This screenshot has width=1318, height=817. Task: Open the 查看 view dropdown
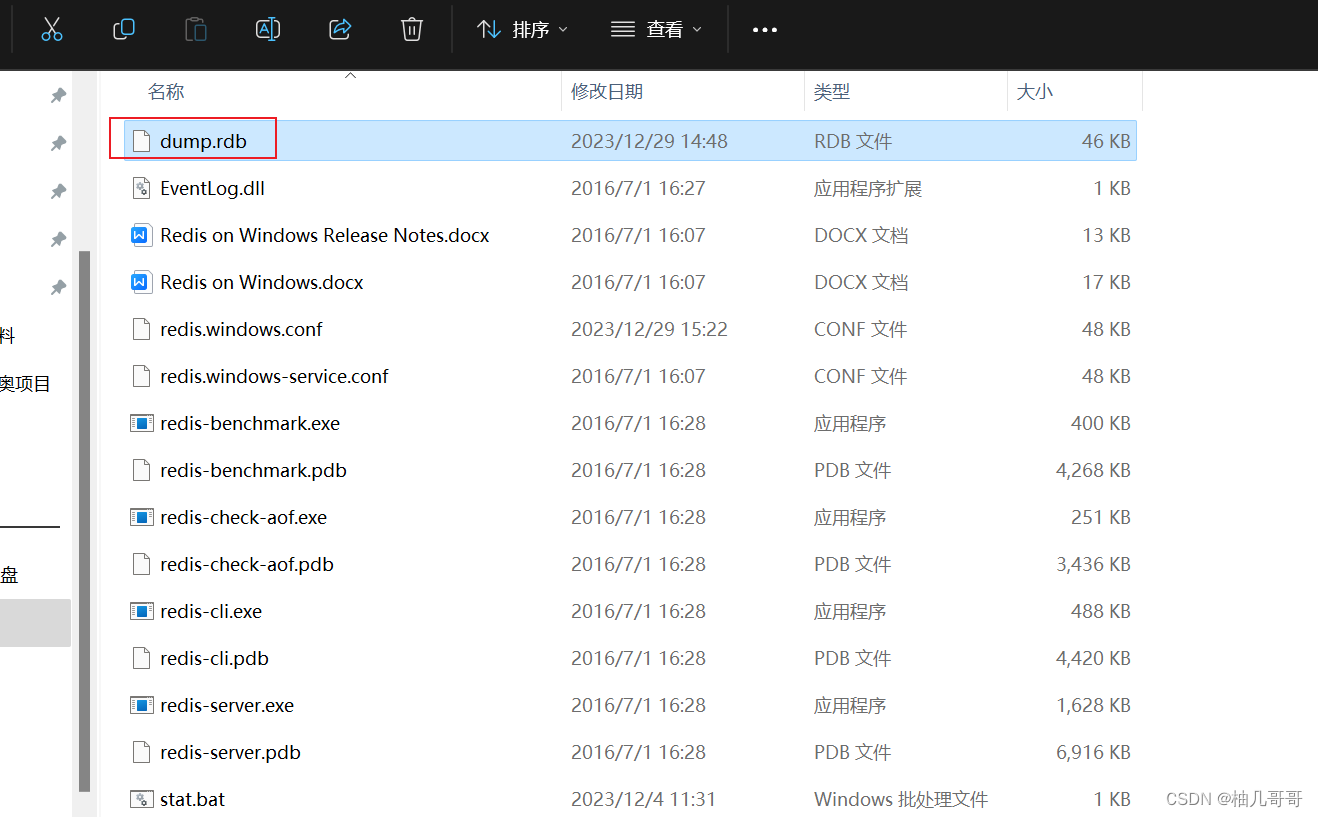pos(656,30)
